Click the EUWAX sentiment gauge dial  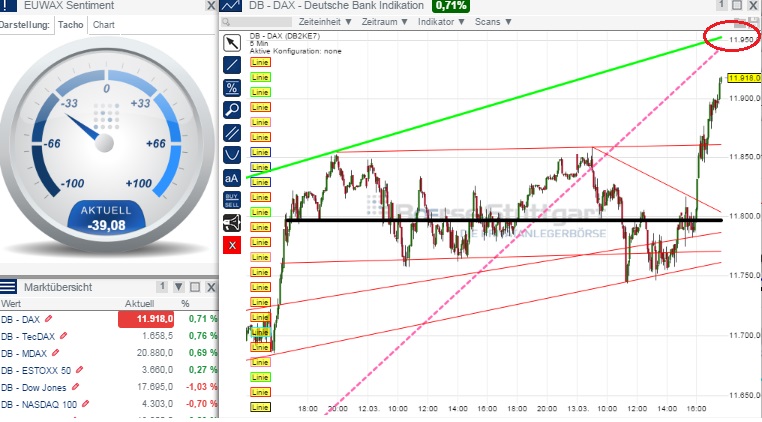[x=106, y=145]
